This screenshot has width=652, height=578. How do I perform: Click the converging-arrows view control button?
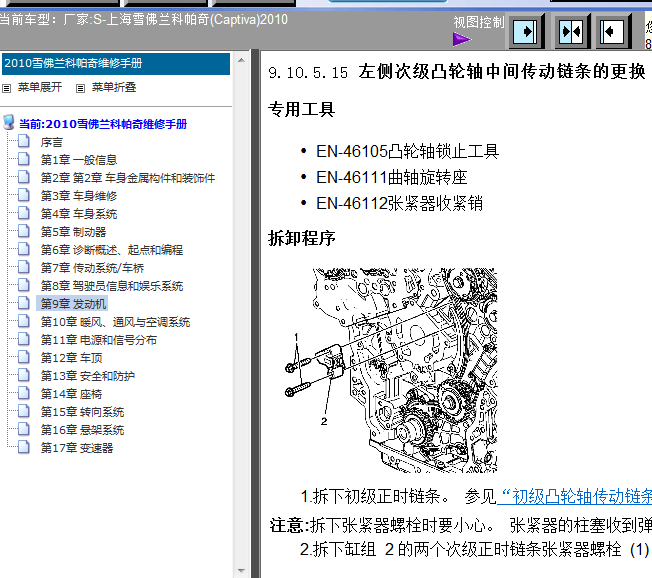(x=572, y=32)
